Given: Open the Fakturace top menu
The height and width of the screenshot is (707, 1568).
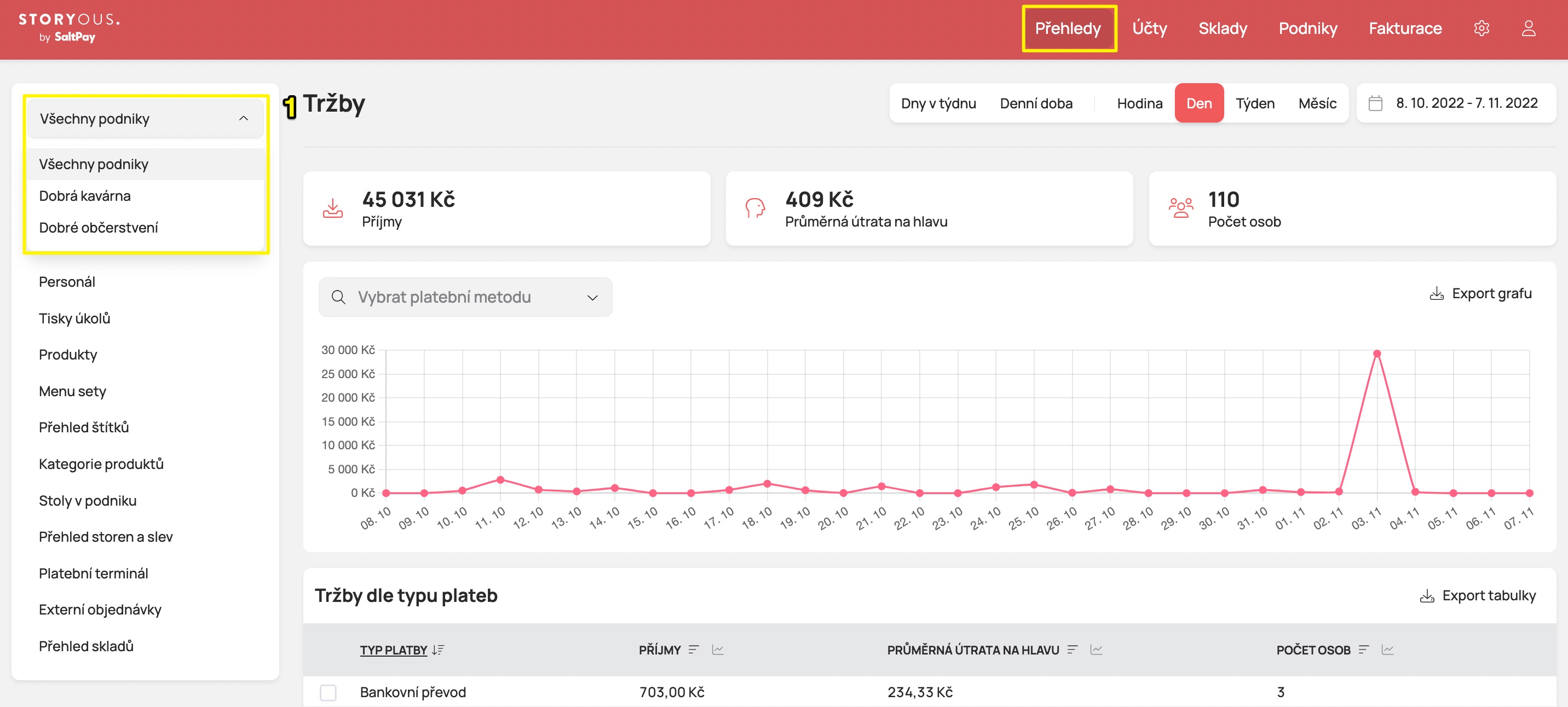Looking at the screenshot, I should pos(1405,28).
